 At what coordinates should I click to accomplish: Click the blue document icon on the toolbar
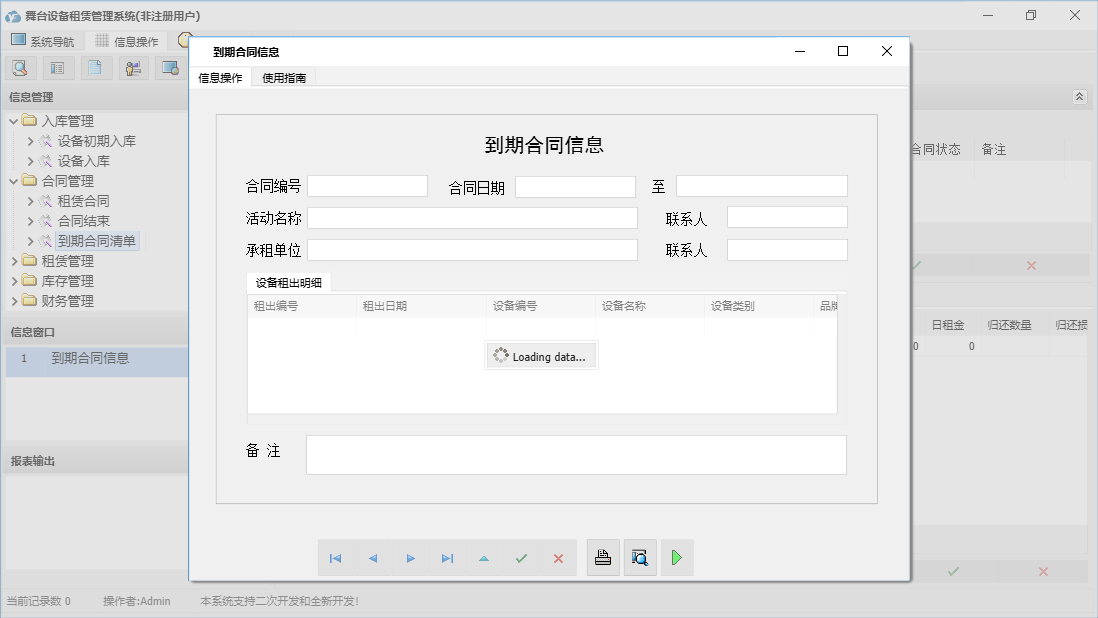93,67
